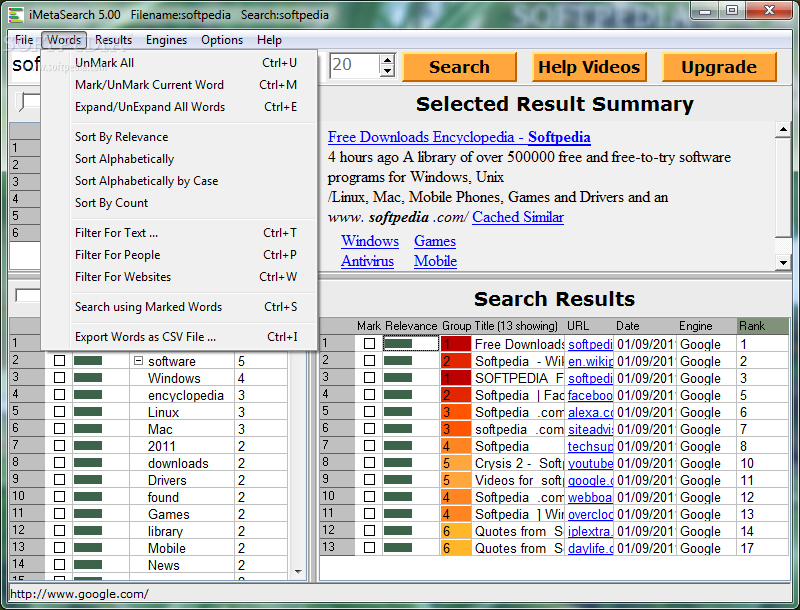Viewport: 800px width, 610px height.
Task: Click the Upgrade button
Action: pos(719,67)
